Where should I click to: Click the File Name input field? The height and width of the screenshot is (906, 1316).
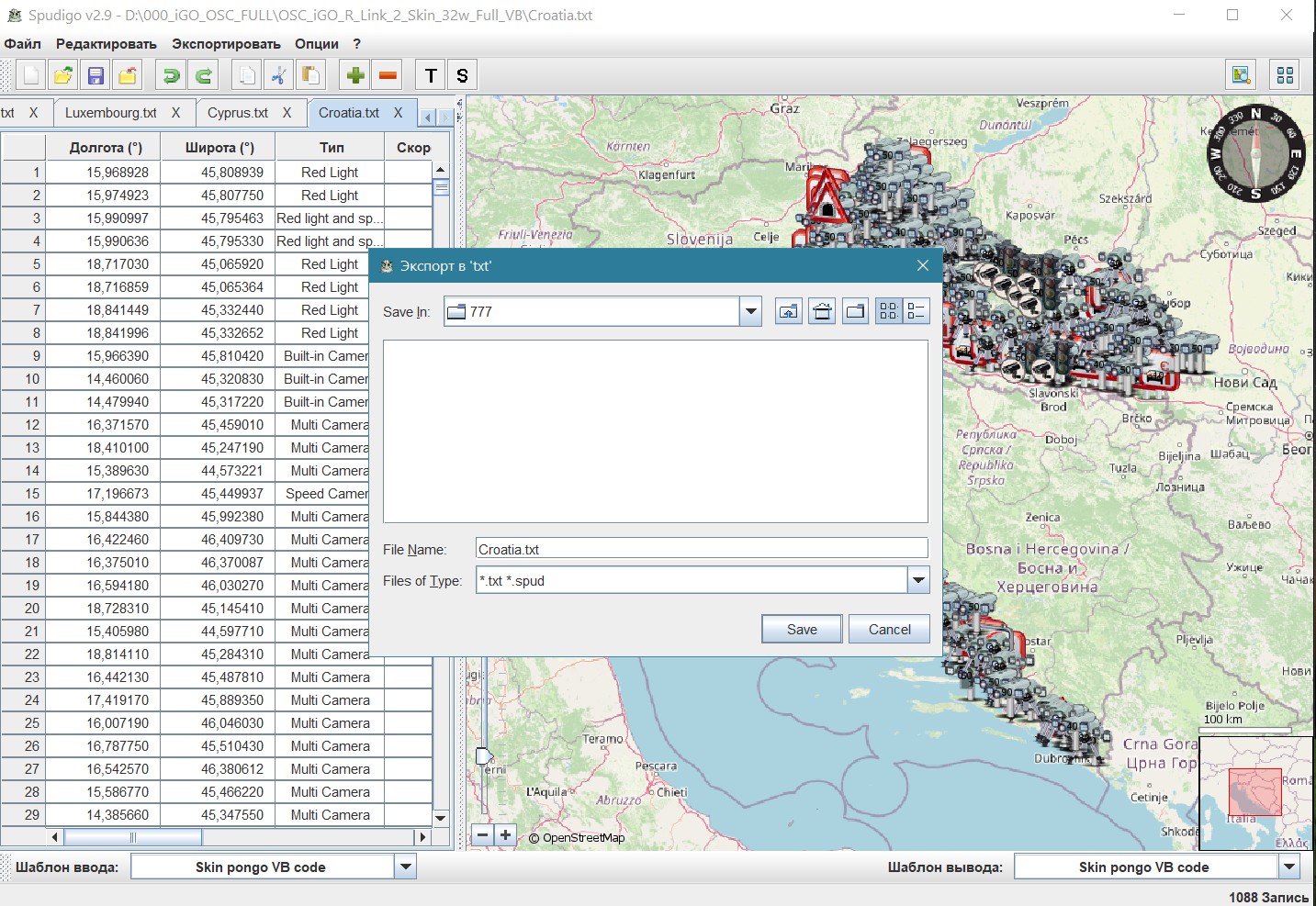[x=702, y=549]
